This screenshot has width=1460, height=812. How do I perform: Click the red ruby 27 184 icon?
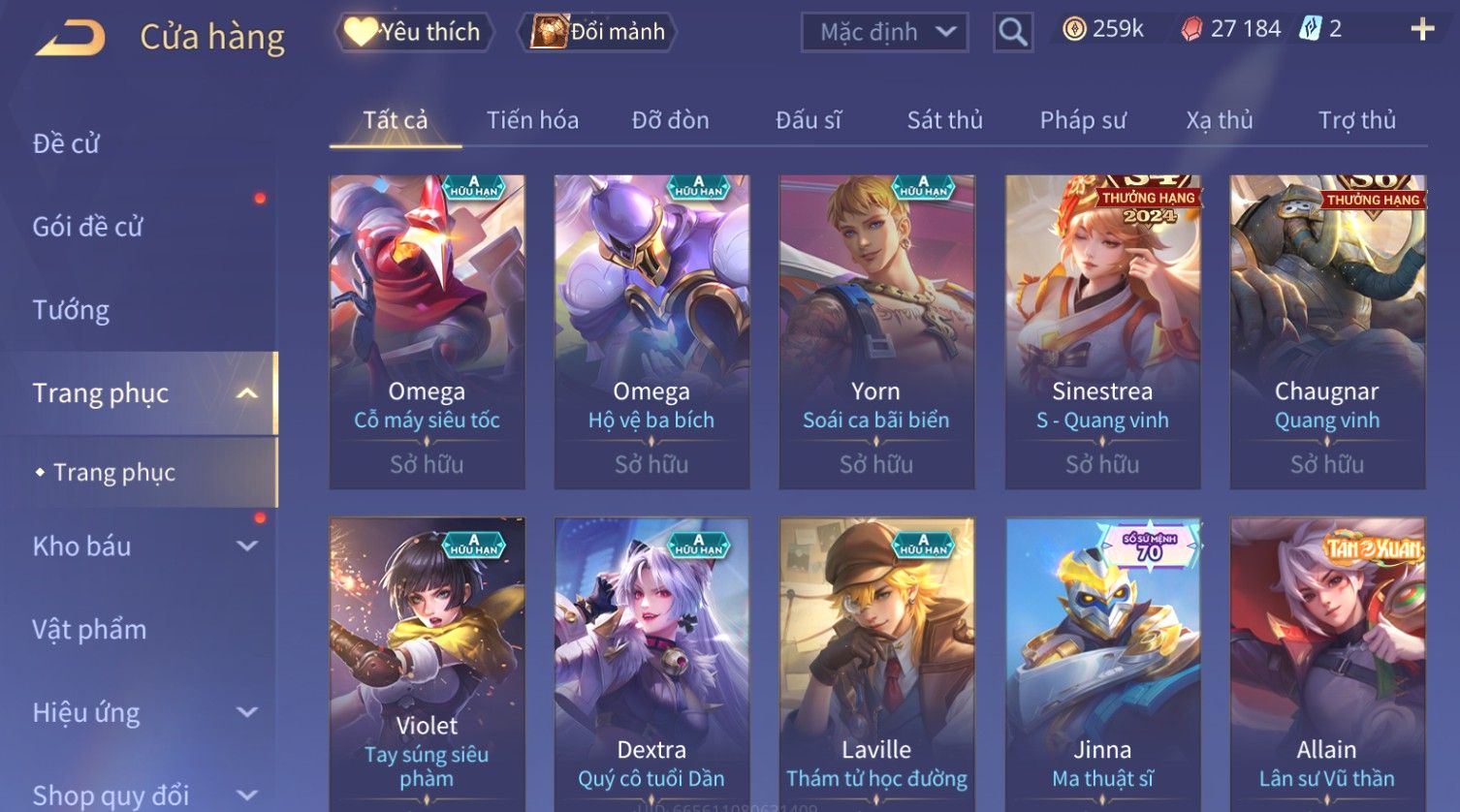click(1191, 29)
